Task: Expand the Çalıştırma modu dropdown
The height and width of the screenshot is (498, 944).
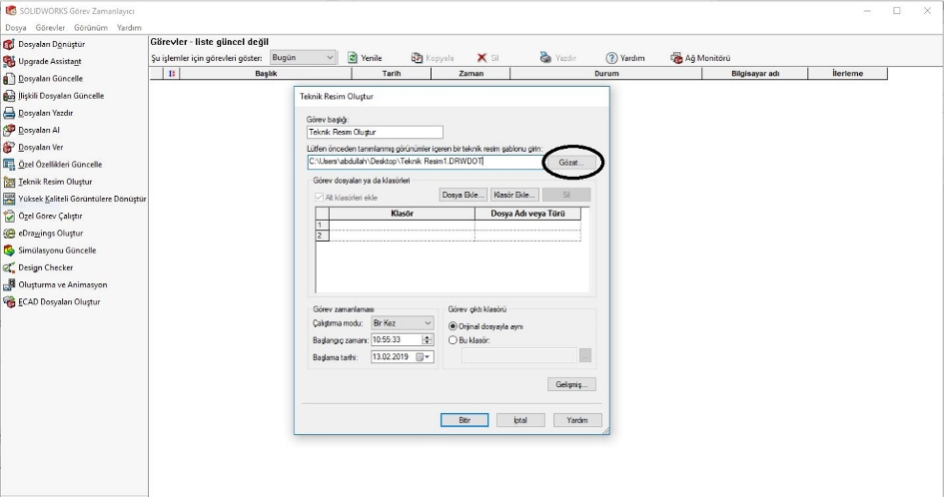Action: click(x=427, y=324)
